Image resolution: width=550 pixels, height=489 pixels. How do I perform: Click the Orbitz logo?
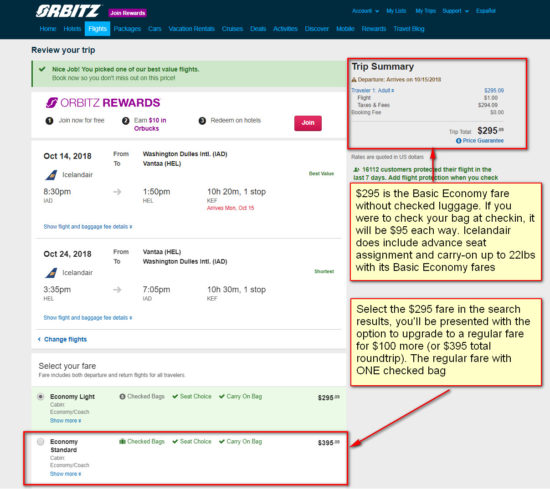click(x=68, y=11)
